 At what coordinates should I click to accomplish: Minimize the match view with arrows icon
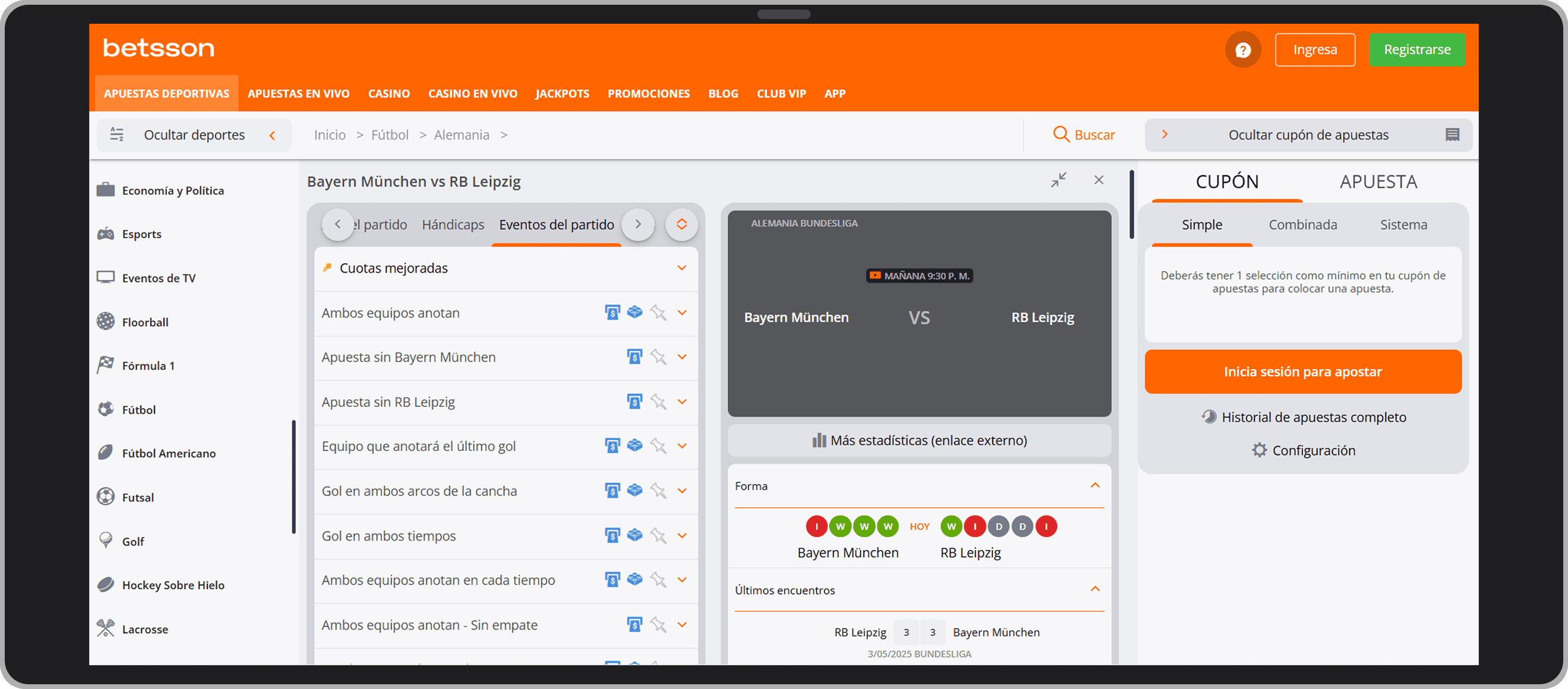coord(1058,179)
